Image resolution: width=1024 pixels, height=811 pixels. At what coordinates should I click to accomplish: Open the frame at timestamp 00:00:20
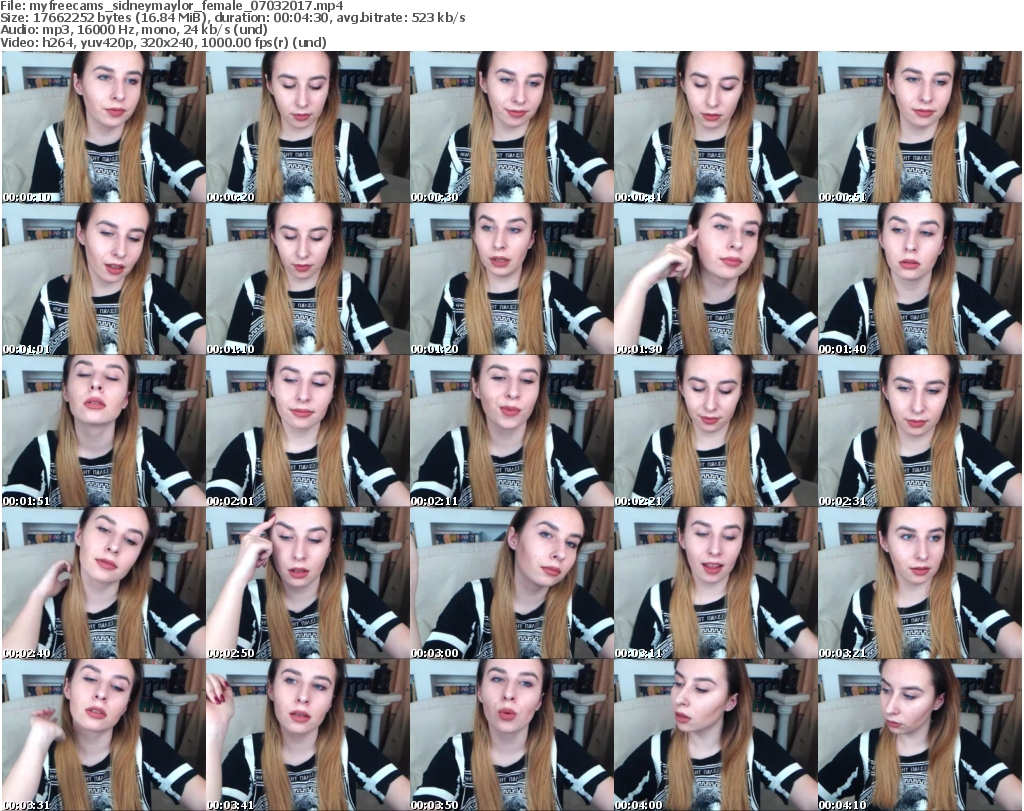tap(307, 127)
